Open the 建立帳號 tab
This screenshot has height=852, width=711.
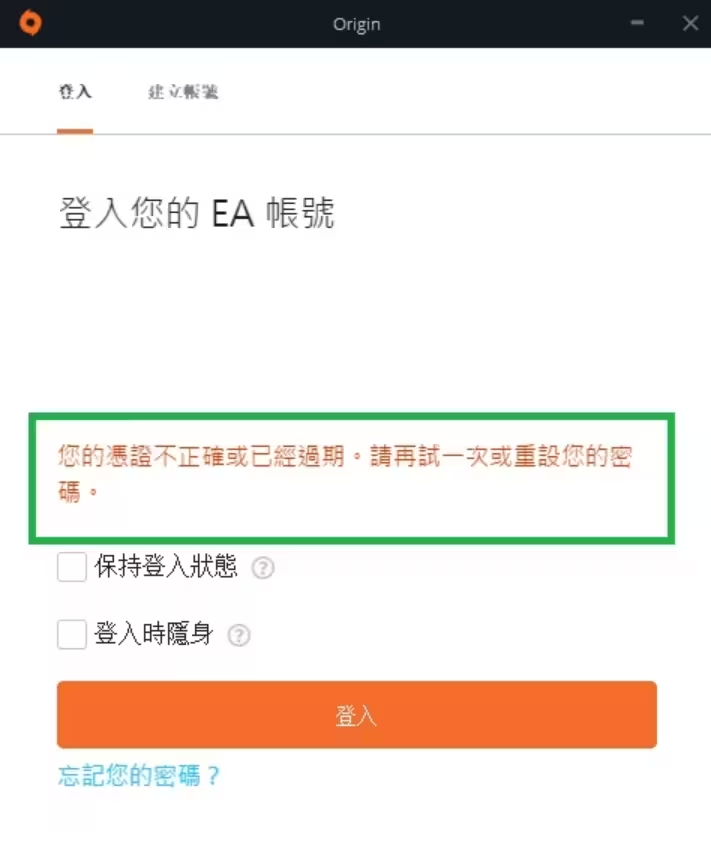[183, 92]
